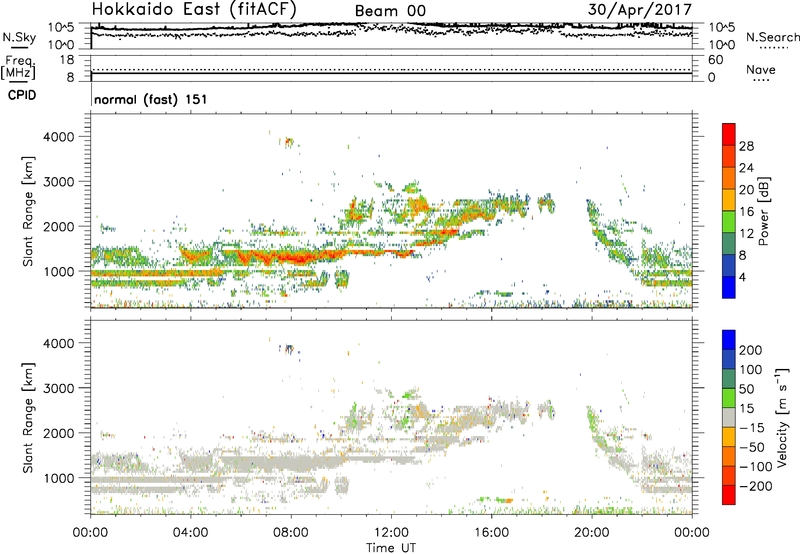Select the 'N.Sky' legend label
Screen dimensions: 800x554
click(19, 37)
